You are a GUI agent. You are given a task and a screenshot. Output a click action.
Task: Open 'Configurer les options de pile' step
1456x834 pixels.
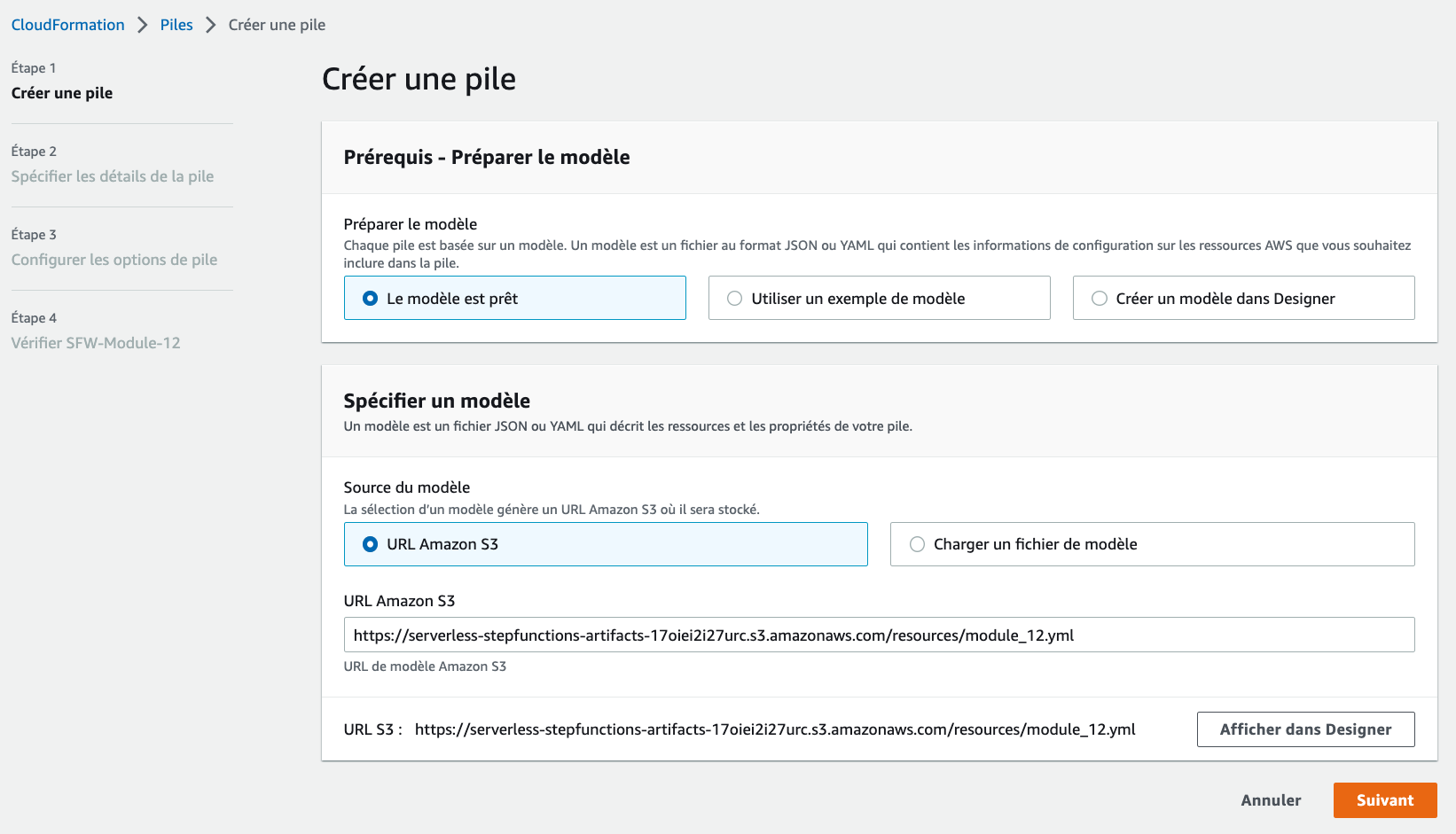coord(114,260)
